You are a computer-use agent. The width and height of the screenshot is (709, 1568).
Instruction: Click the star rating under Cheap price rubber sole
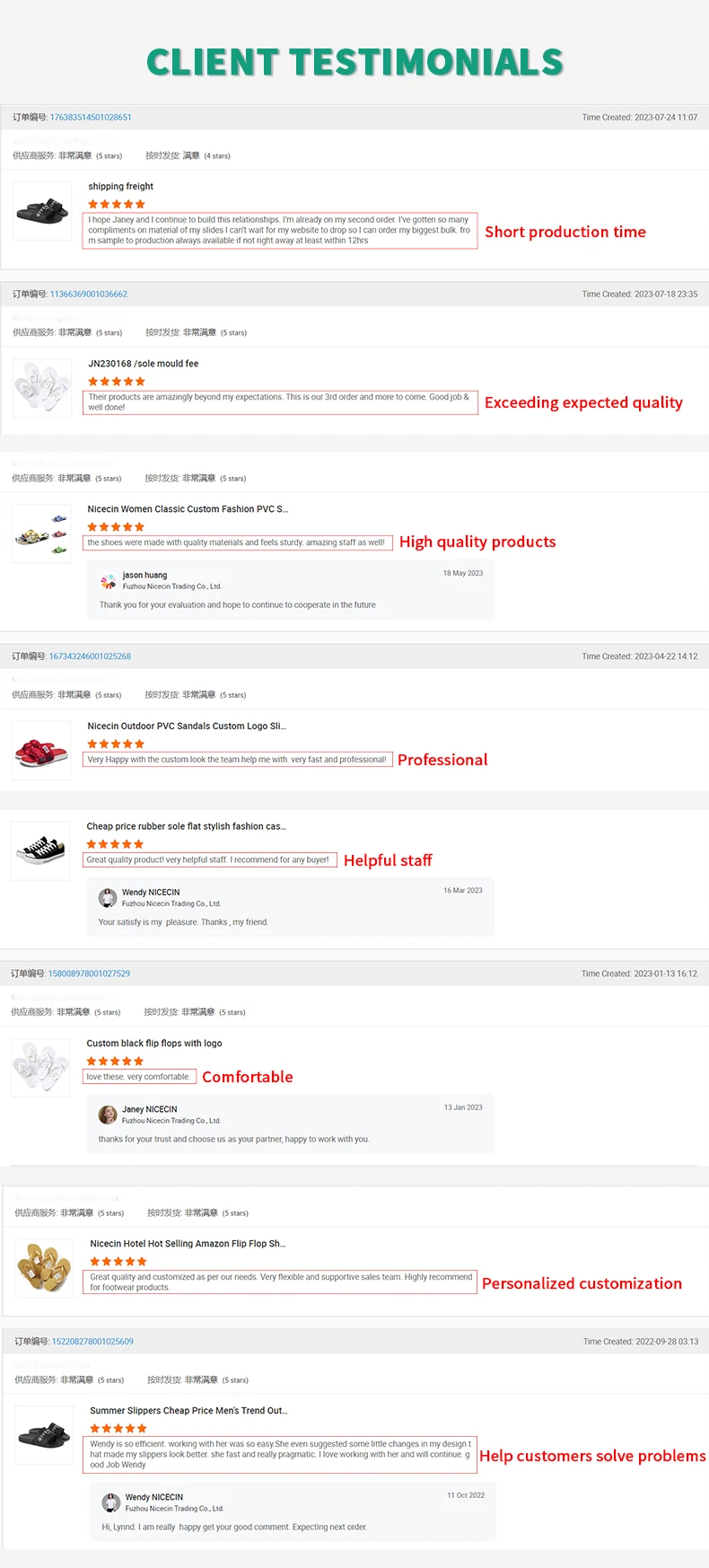click(115, 844)
